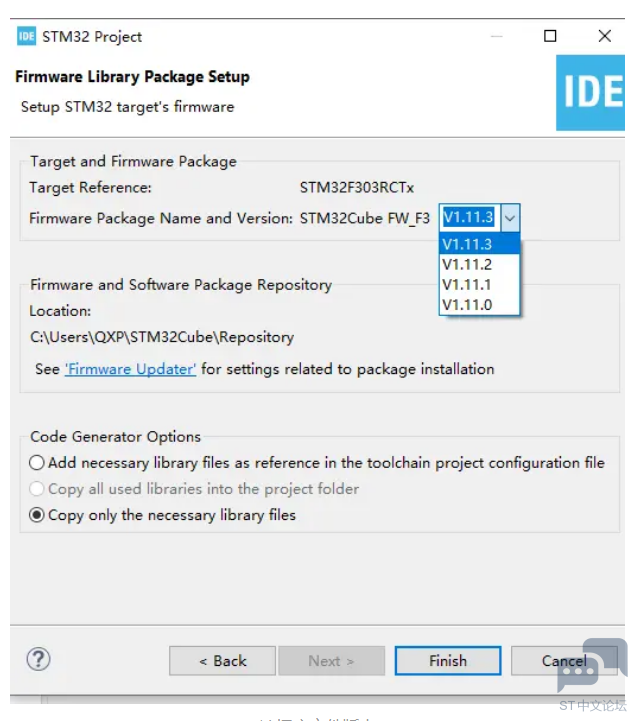Open the 'Firmware Updater' link

coord(131,369)
